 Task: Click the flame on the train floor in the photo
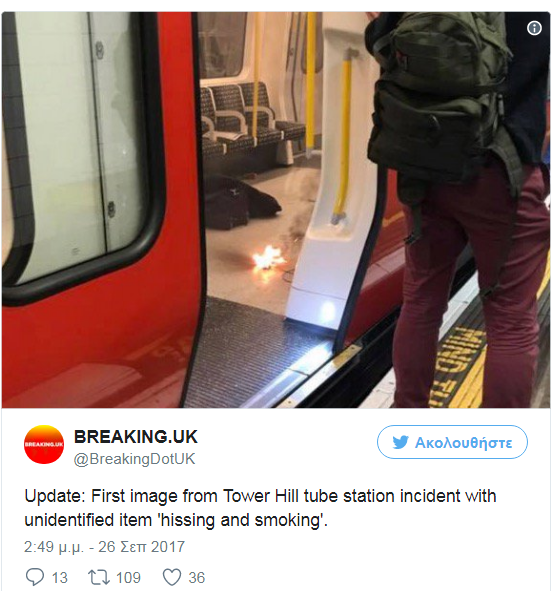coord(269,261)
